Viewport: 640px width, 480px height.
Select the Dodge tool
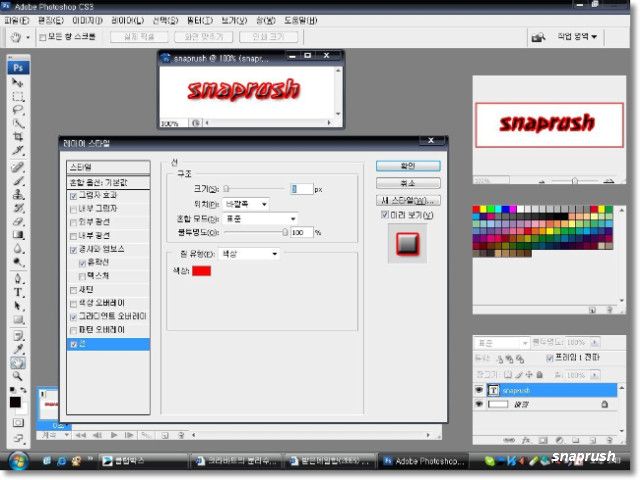(18, 262)
